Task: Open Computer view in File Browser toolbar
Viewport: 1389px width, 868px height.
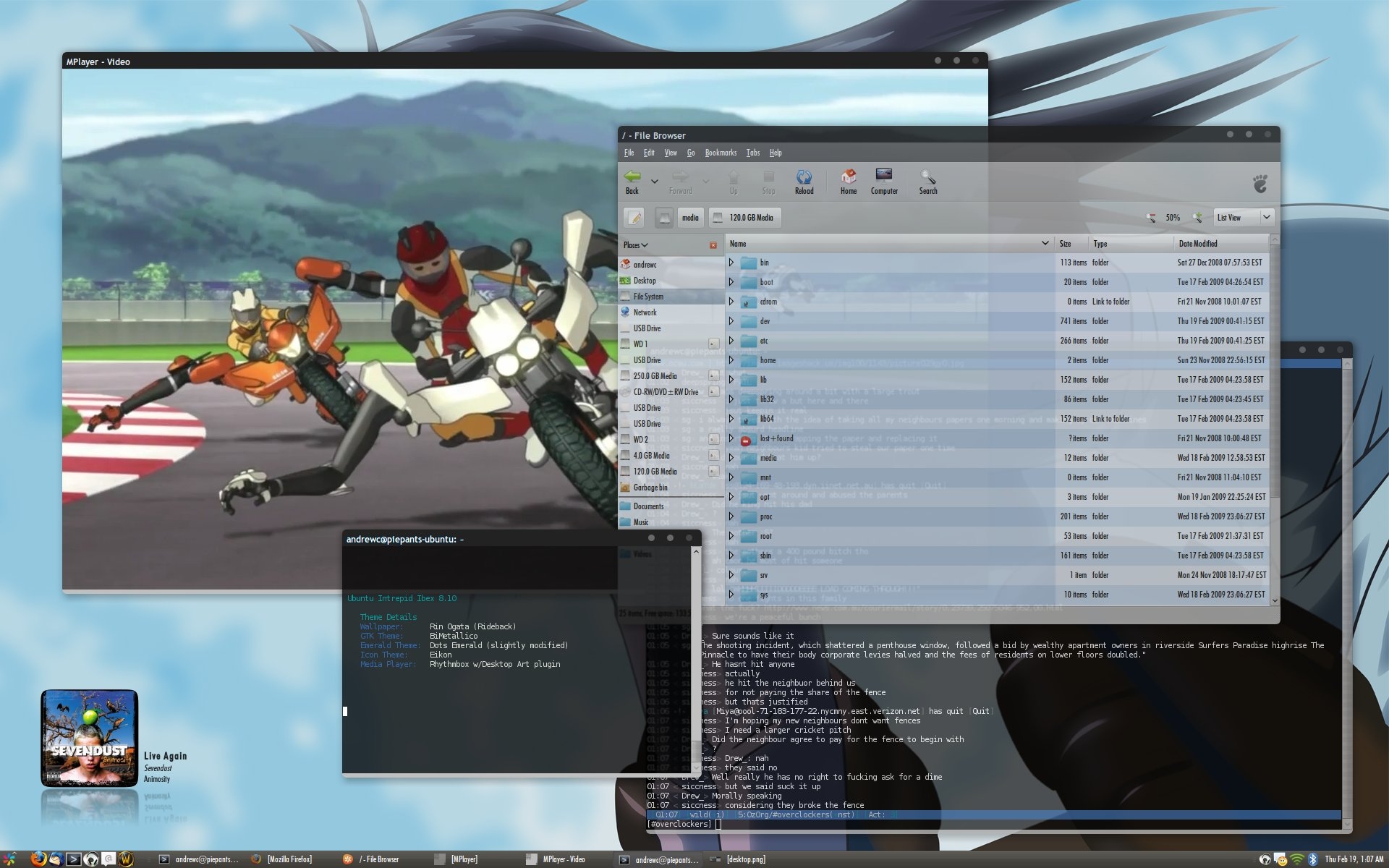Action: tap(884, 182)
